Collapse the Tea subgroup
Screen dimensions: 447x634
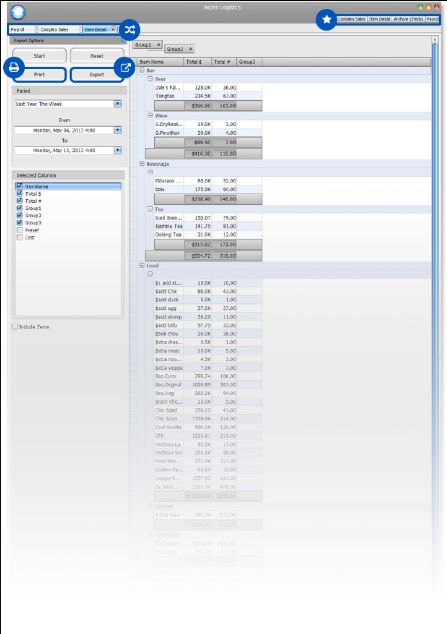tap(150, 209)
